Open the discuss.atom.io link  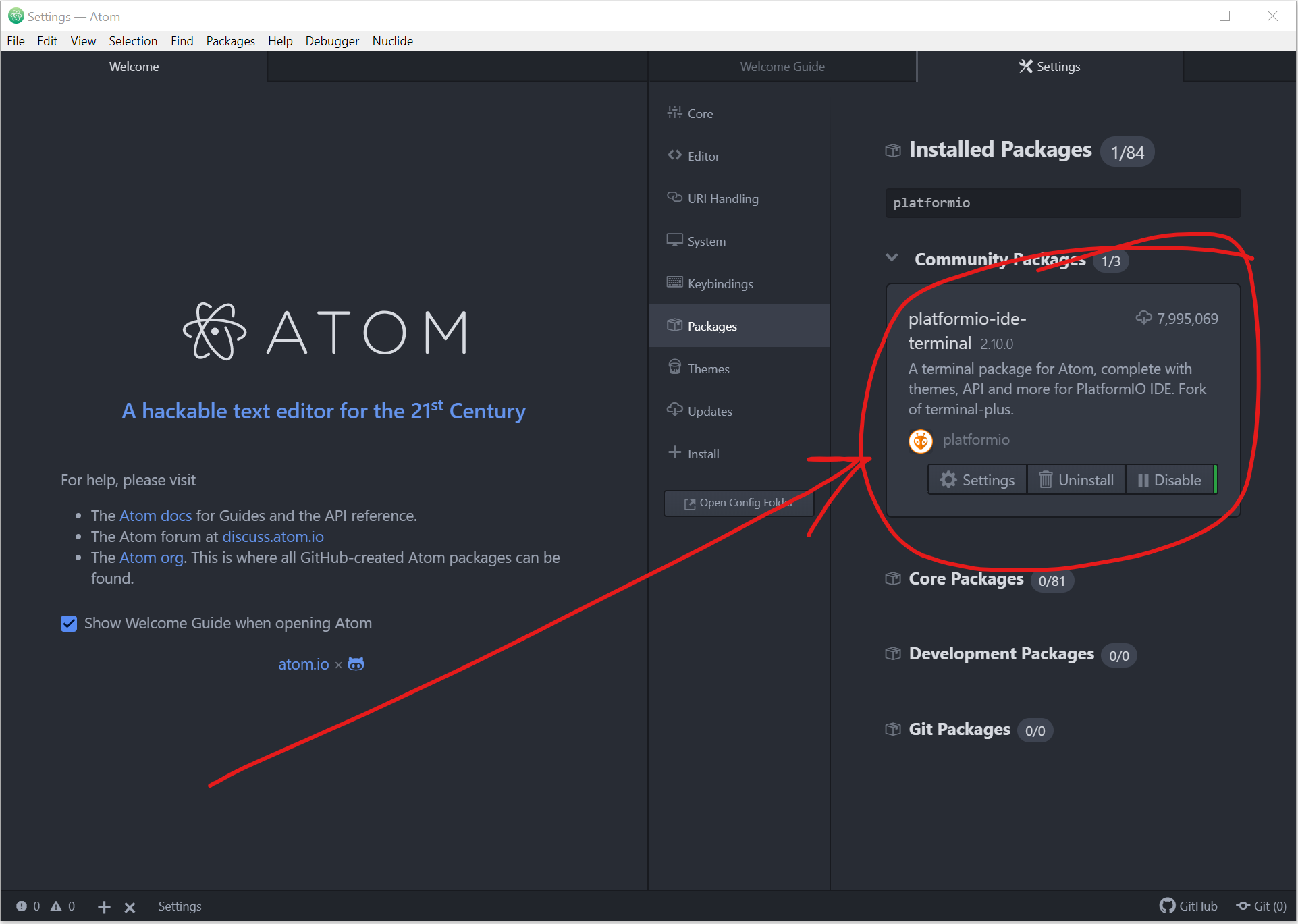coord(273,537)
